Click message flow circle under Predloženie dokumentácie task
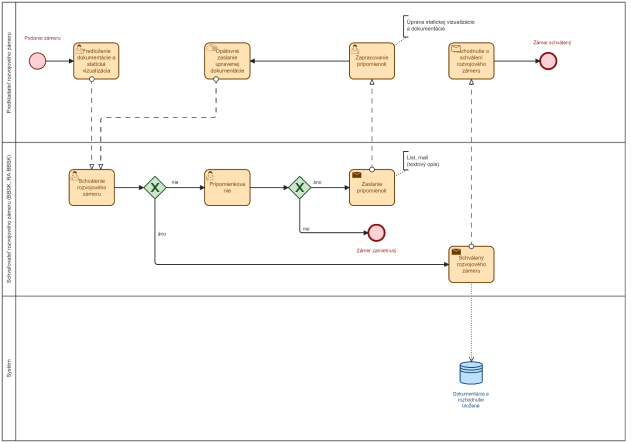This screenshot has height=443, width=631. [92, 79]
